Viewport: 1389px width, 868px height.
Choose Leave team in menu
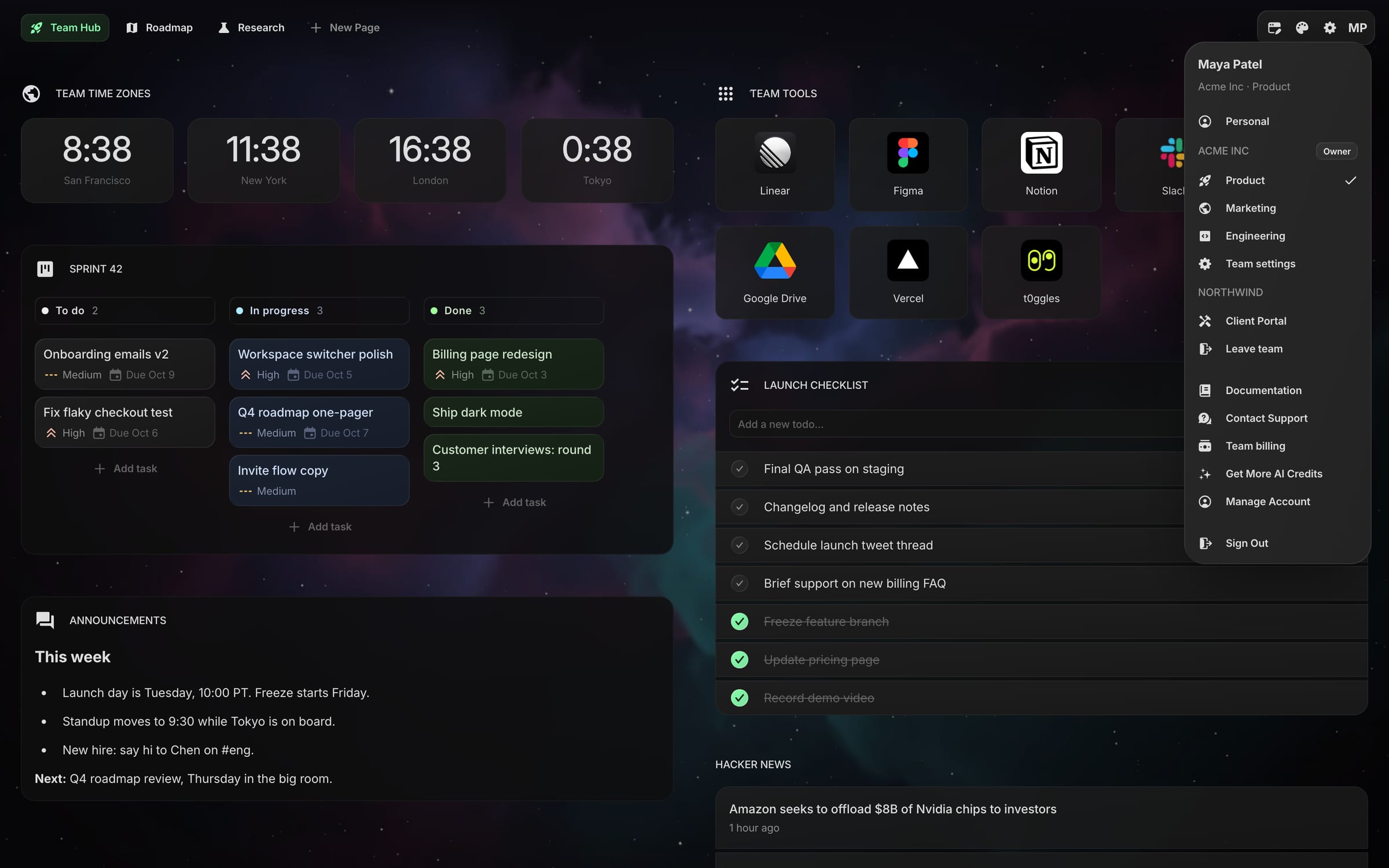[x=1277, y=349]
